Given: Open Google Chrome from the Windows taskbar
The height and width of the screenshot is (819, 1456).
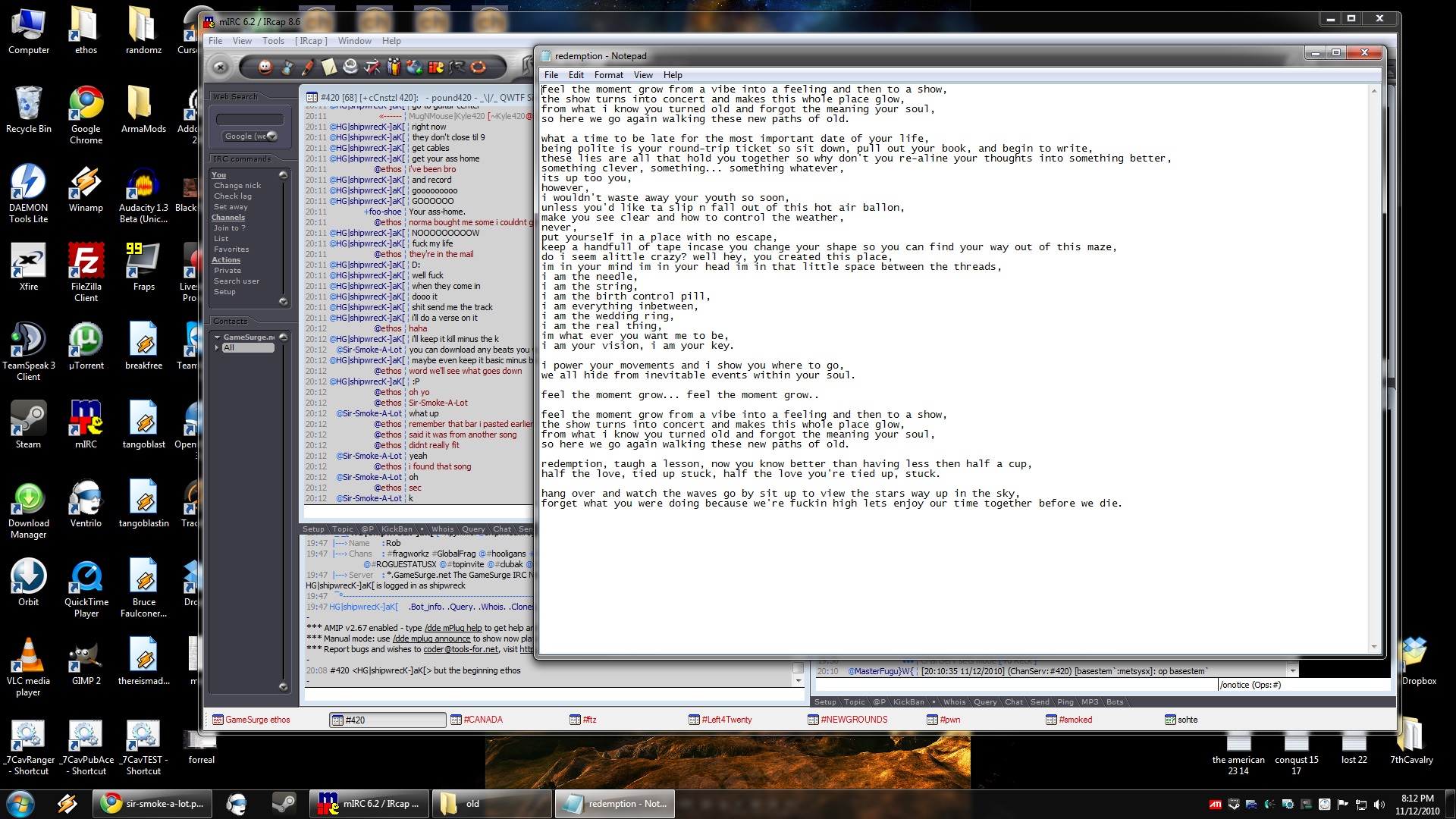Looking at the screenshot, I should coord(152,804).
